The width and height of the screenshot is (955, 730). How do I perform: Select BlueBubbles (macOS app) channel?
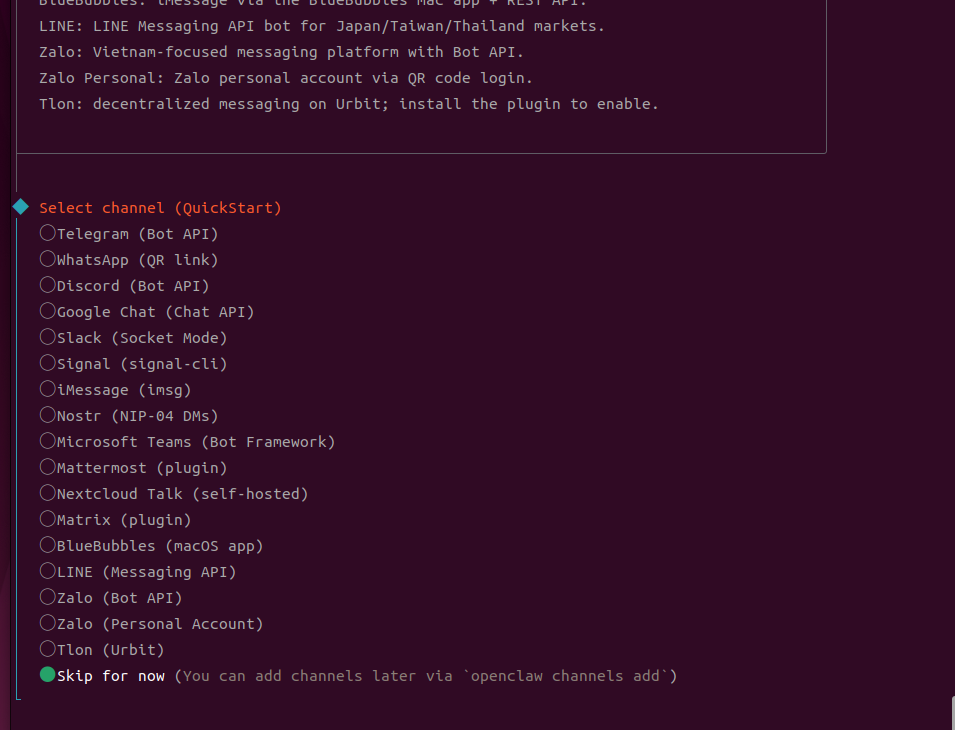tap(48, 545)
